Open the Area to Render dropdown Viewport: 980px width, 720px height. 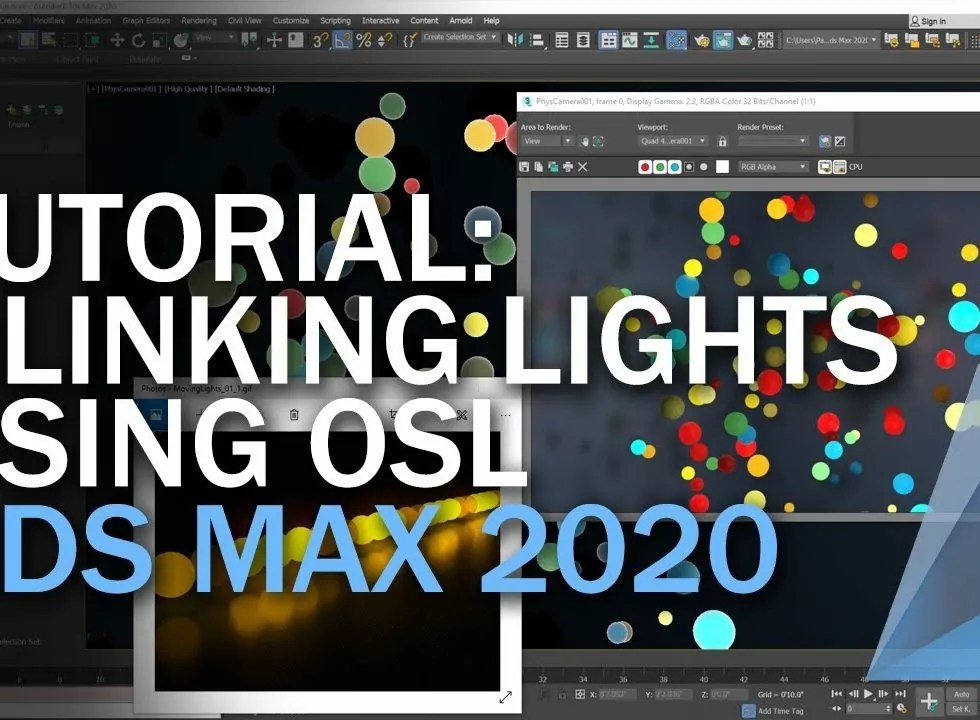click(x=547, y=141)
